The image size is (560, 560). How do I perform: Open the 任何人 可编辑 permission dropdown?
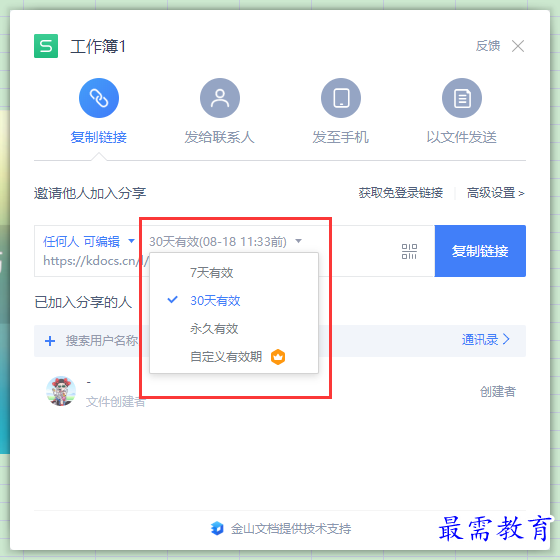[x=89, y=242]
